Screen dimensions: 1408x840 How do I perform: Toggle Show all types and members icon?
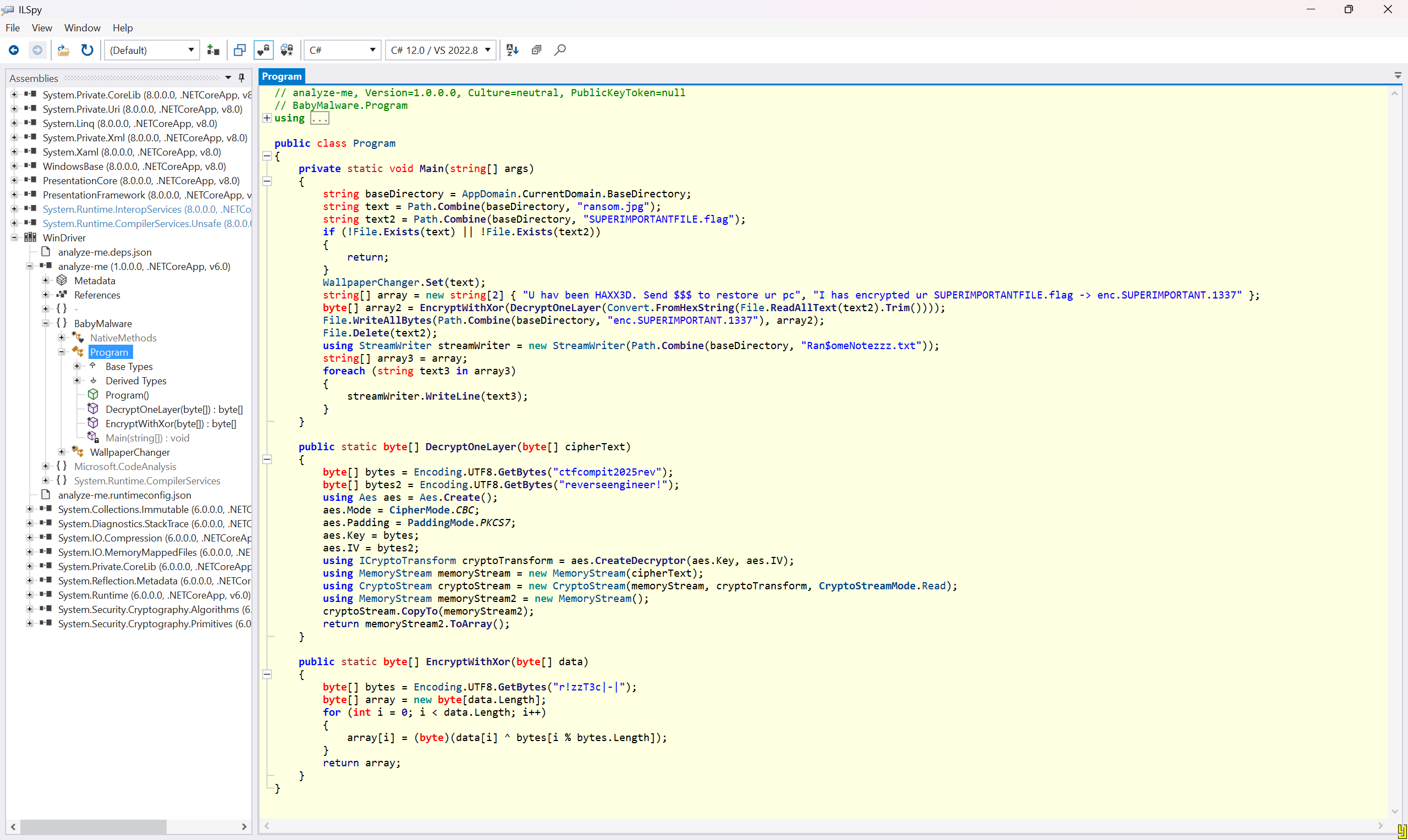tap(287, 51)
